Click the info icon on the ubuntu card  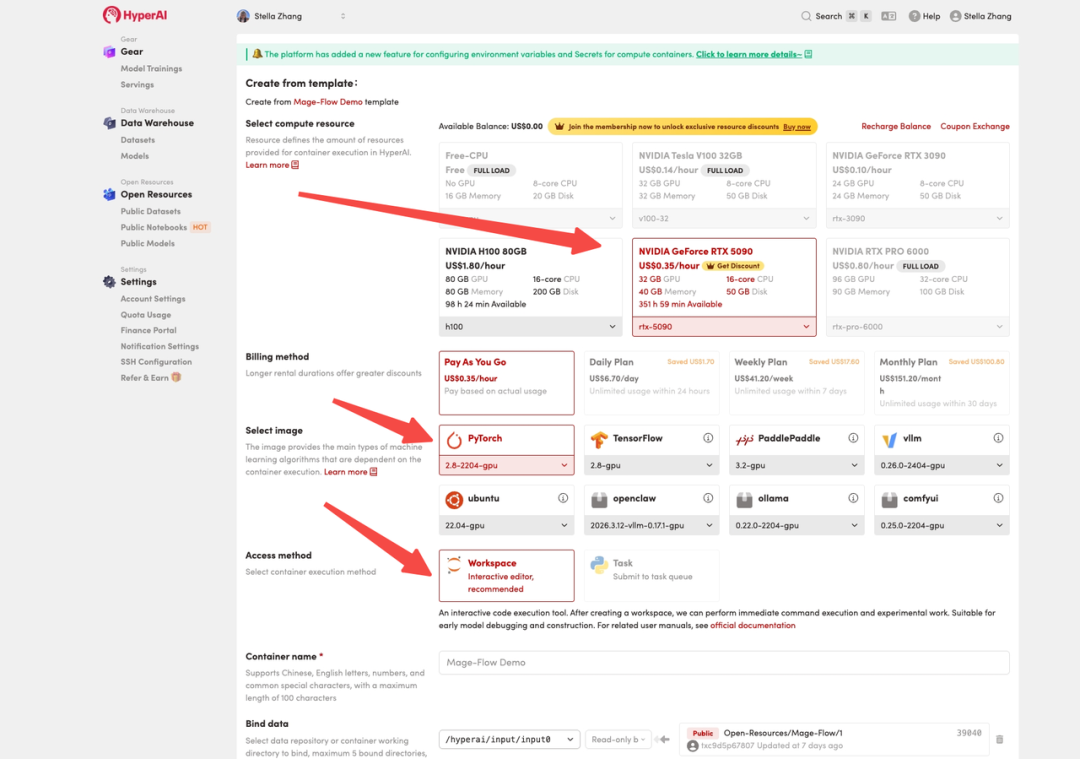563,498
